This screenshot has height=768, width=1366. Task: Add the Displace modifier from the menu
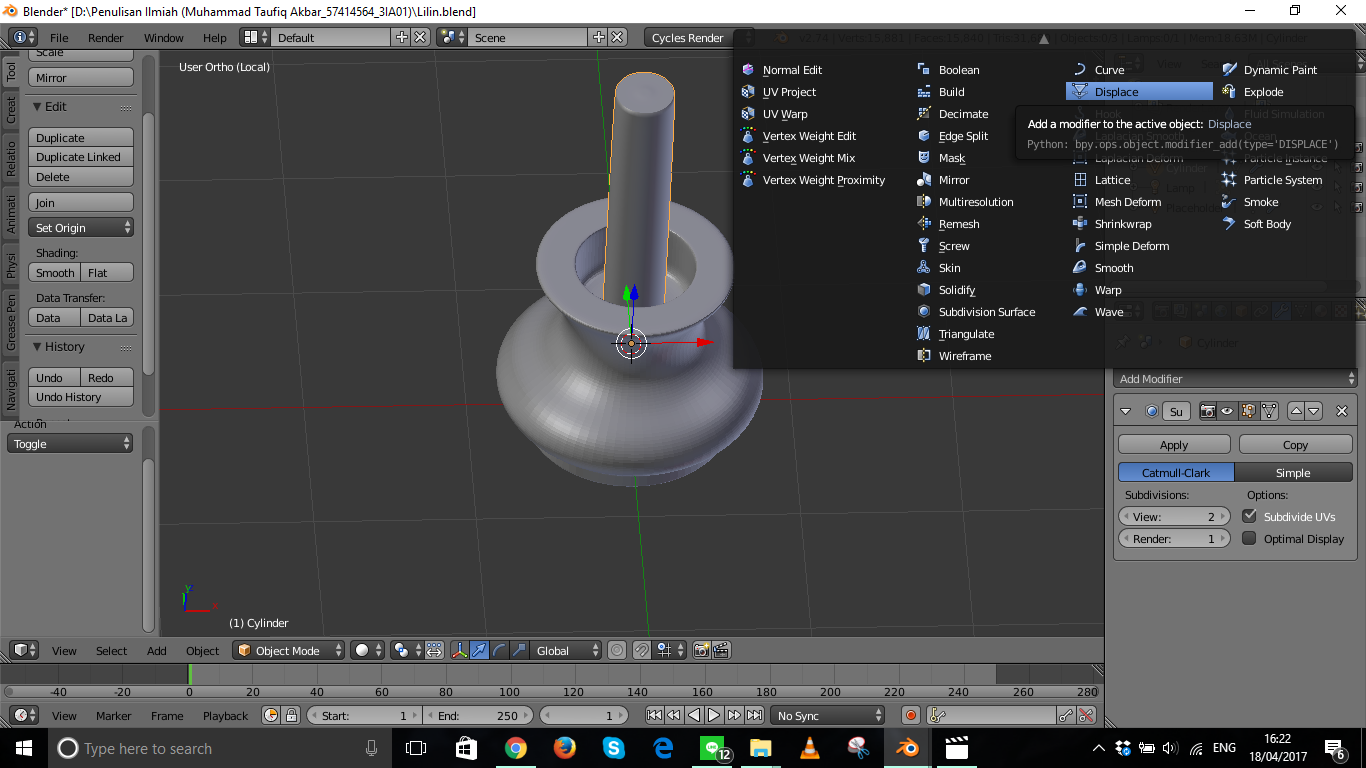(x=1139, y=92)
